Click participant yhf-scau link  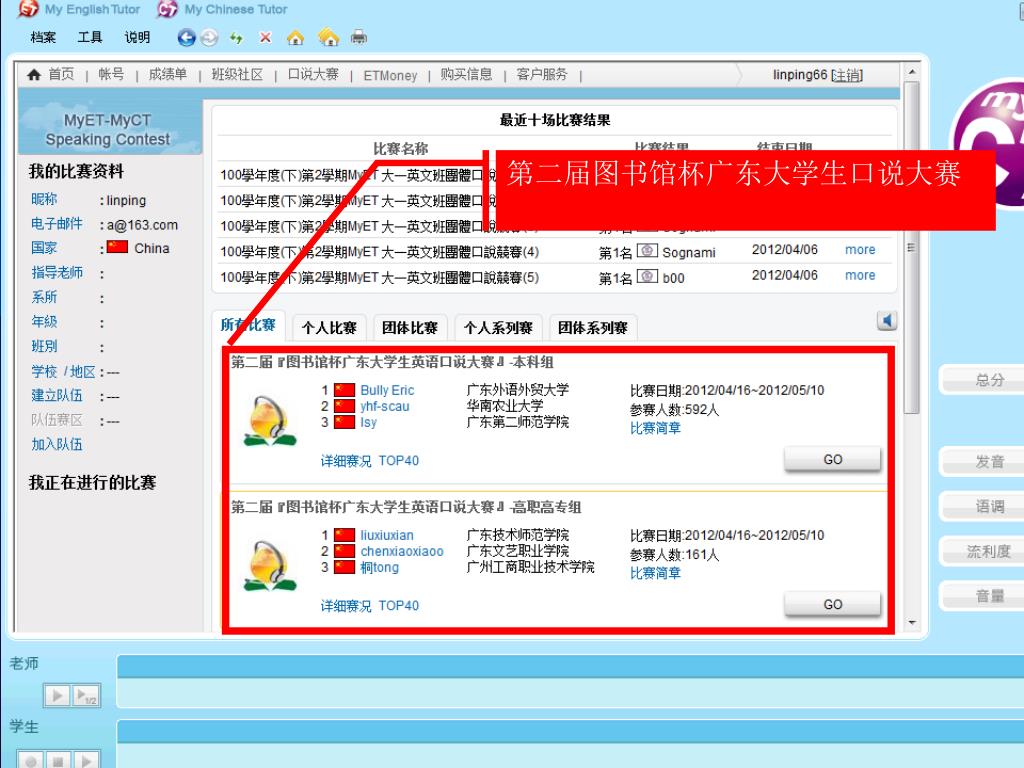385,406
